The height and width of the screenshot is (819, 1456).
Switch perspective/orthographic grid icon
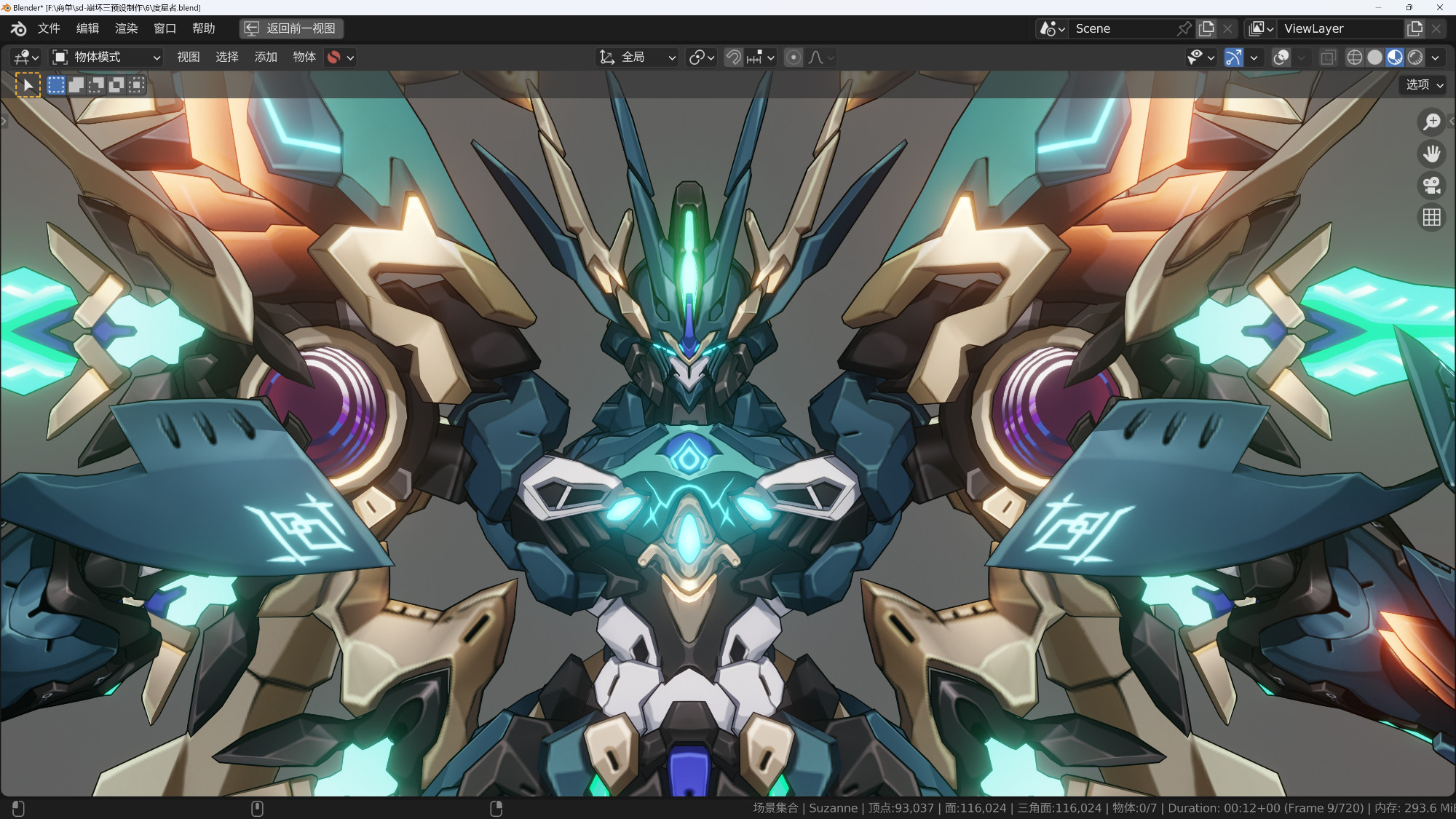[x=1431, y=218]
